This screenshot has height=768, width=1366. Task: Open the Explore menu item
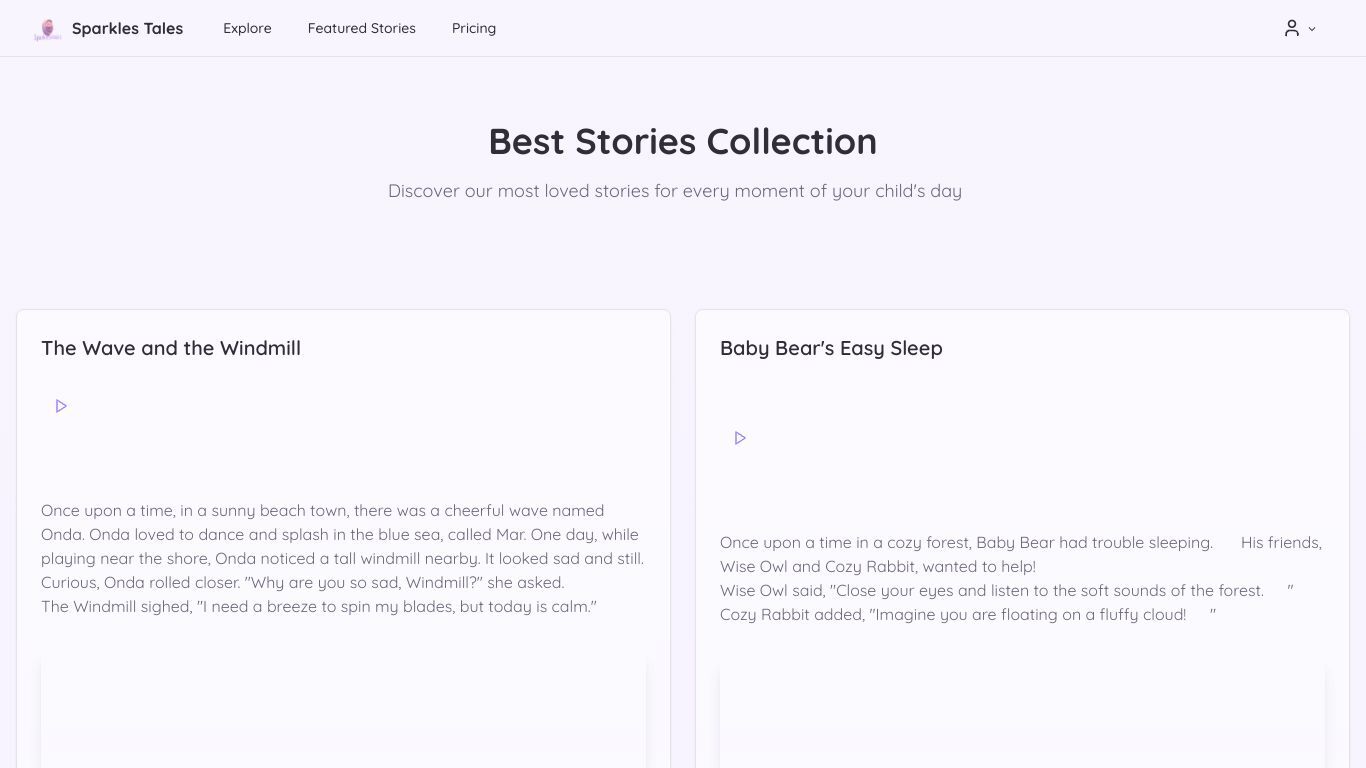pos(247,28)
